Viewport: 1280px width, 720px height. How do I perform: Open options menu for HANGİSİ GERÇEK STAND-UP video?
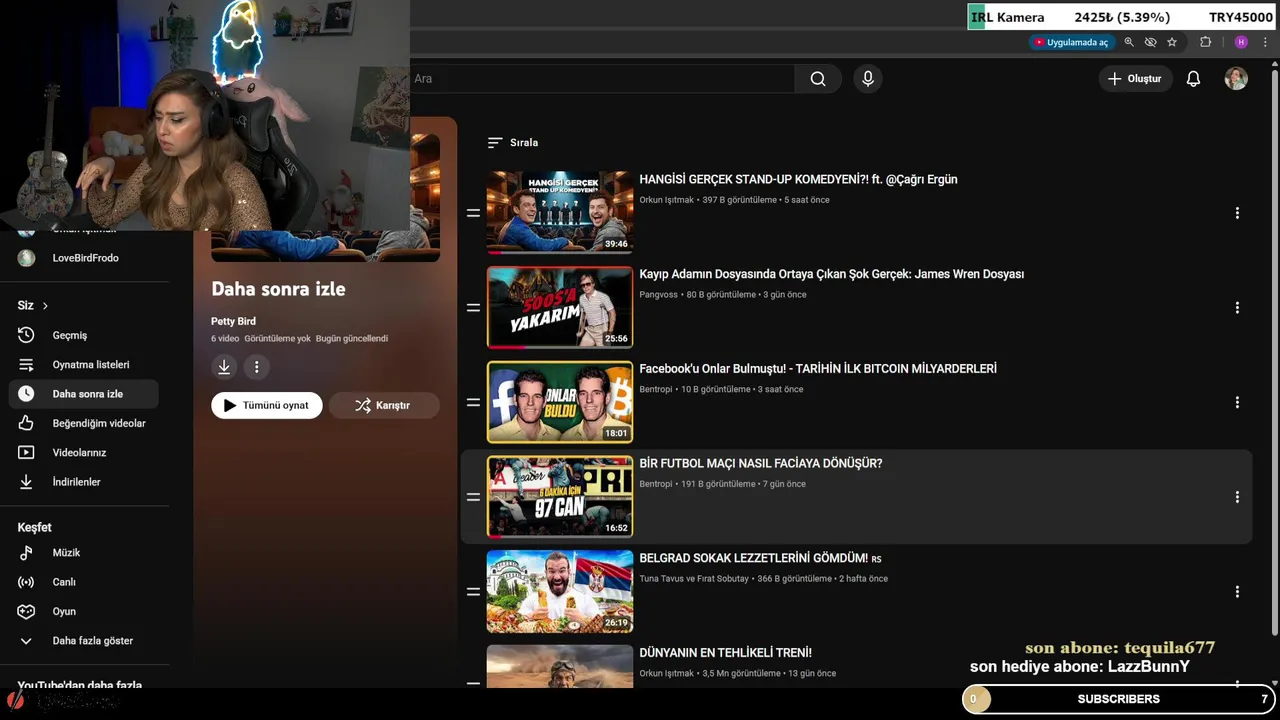pos(1237,213)
